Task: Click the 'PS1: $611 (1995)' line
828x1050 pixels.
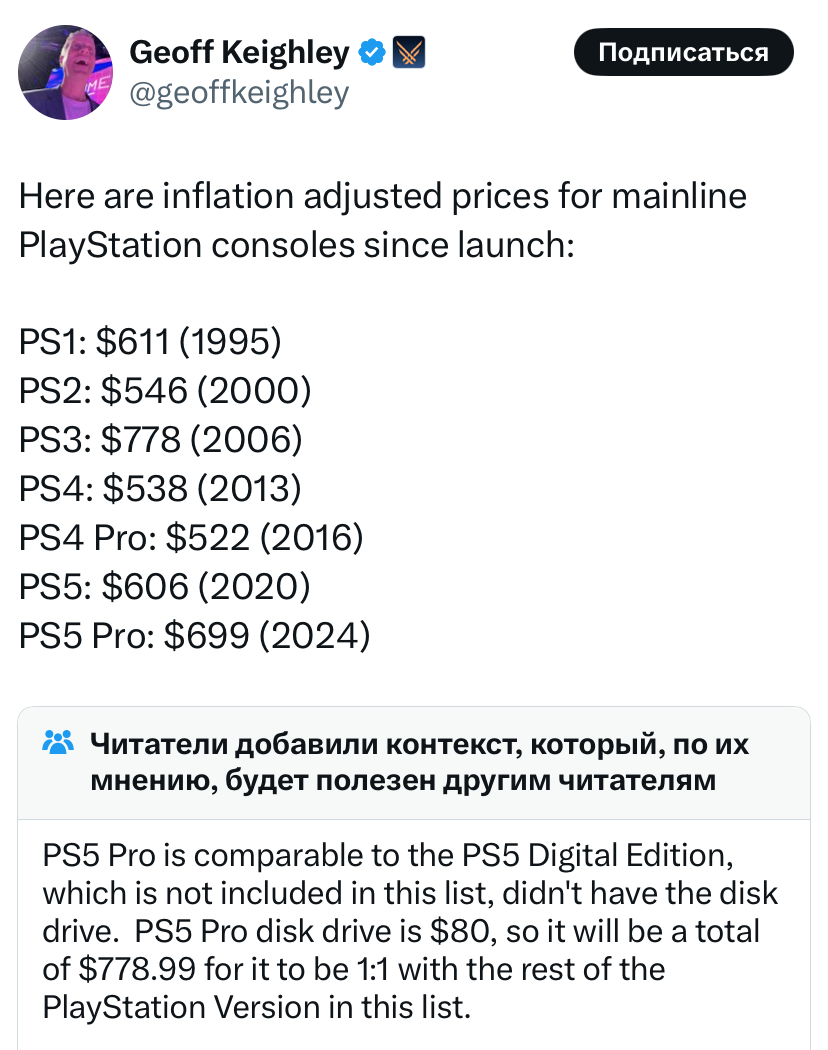Action: tap(150, 342)
